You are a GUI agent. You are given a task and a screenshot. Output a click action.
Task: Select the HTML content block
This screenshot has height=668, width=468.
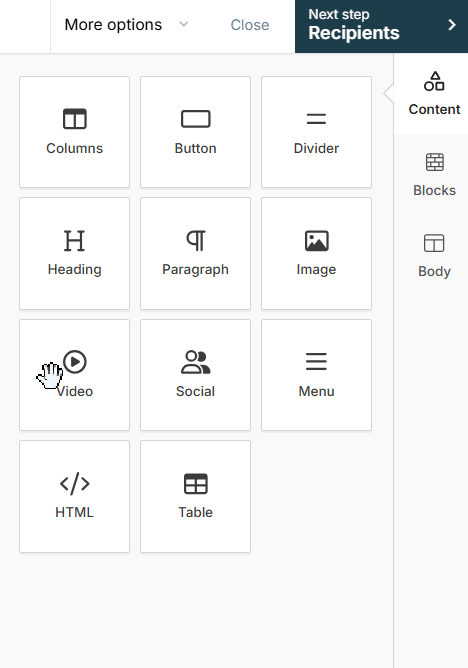[x=75, y=496]
